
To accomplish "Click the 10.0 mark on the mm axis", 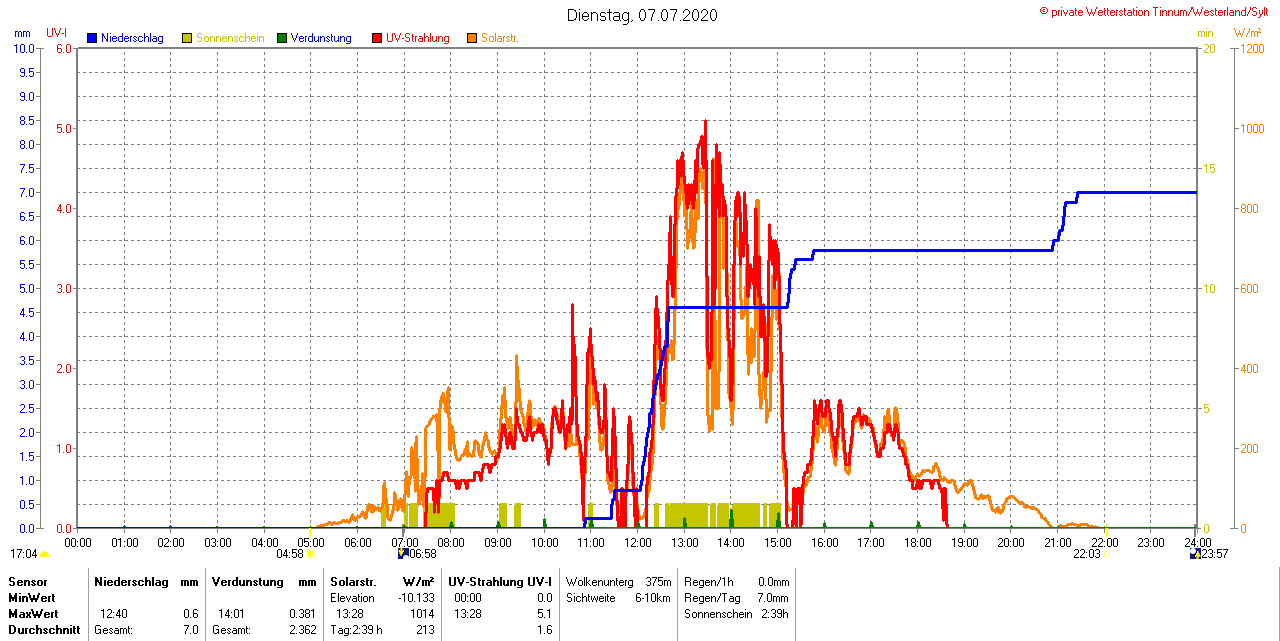I will 24,48.
